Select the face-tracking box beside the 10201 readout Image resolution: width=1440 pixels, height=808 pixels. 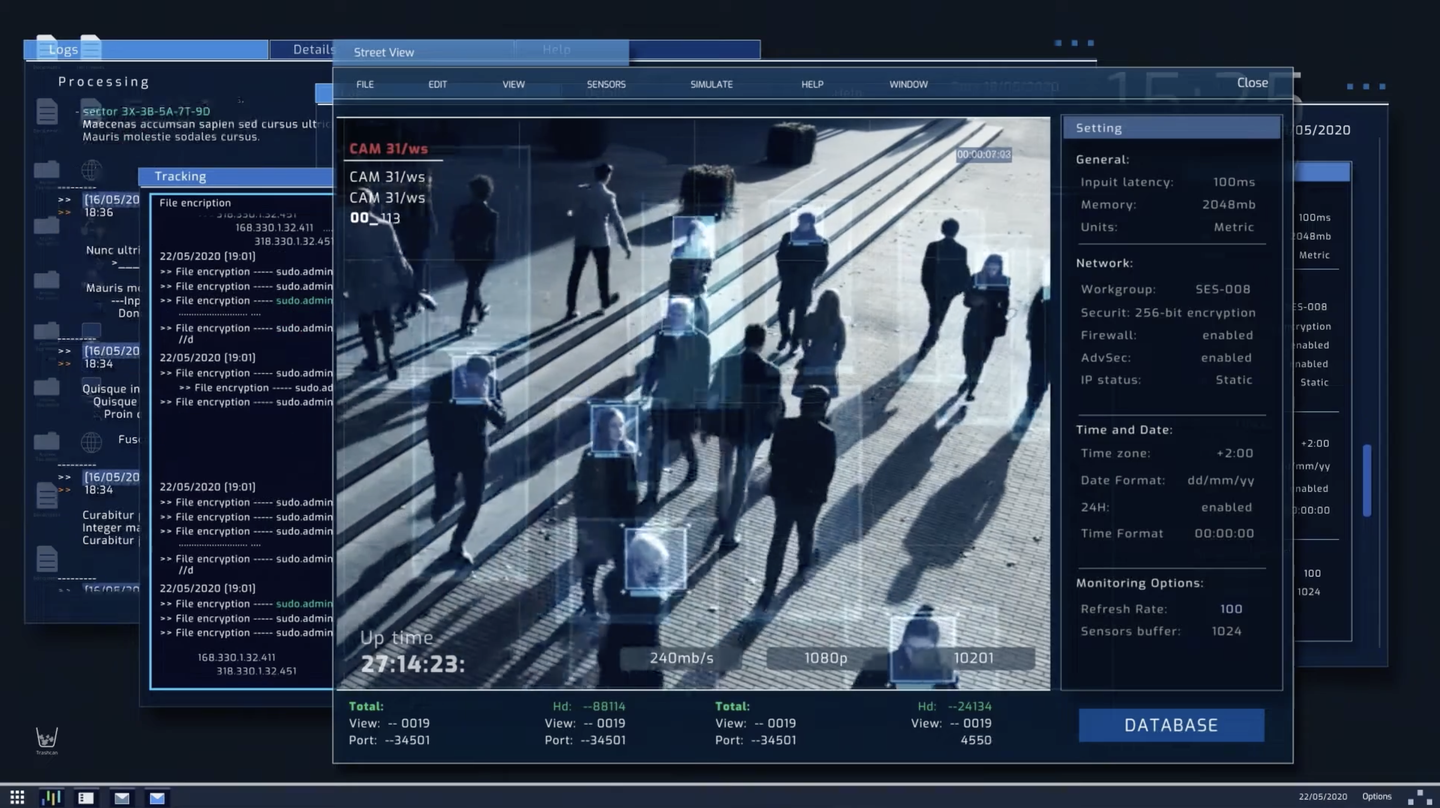pyautogui.click(x=922, y=649)
